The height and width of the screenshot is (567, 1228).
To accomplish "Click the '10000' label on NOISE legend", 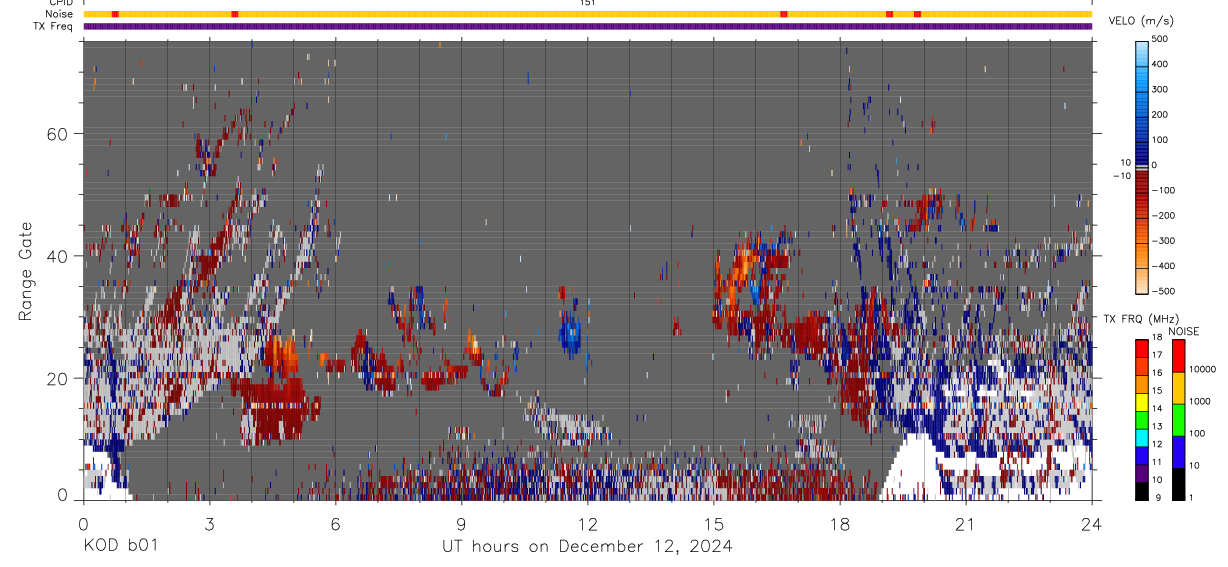I will [1201, 370].
